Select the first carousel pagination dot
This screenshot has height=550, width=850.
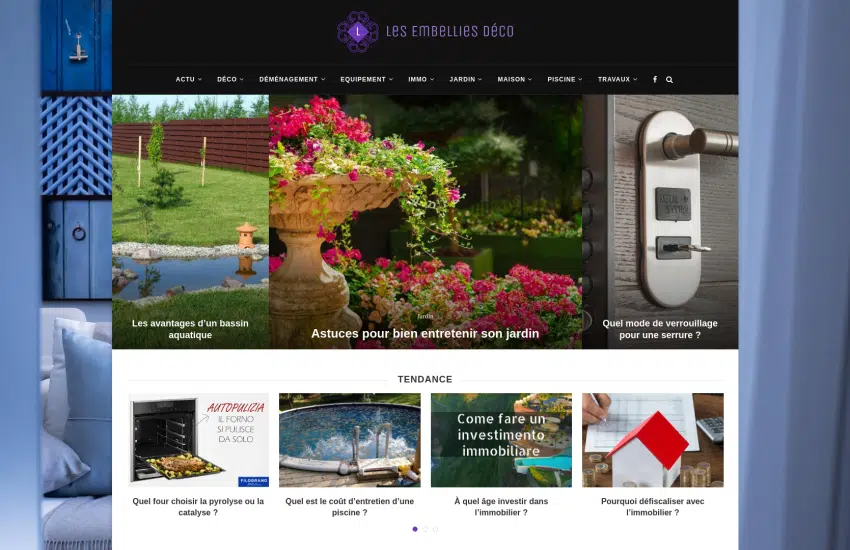[x=415, y=529]
